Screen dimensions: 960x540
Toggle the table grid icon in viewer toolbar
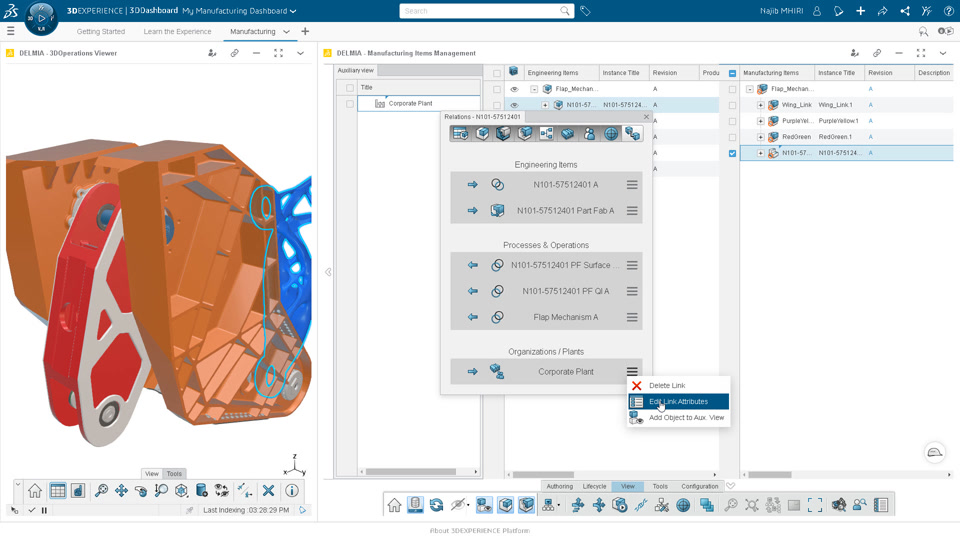(x=58, y=490)
